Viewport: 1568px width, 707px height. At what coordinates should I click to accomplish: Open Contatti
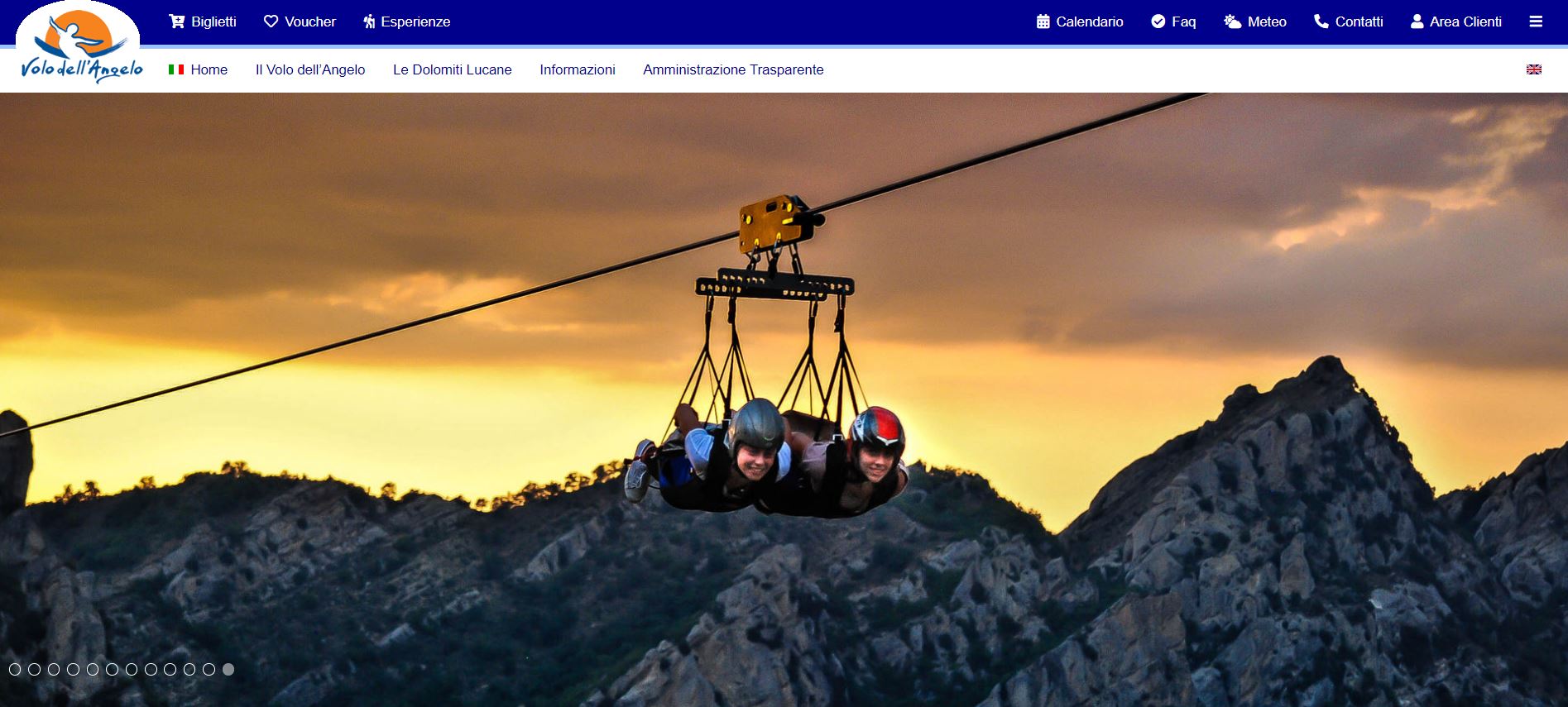coord(1359,21)
